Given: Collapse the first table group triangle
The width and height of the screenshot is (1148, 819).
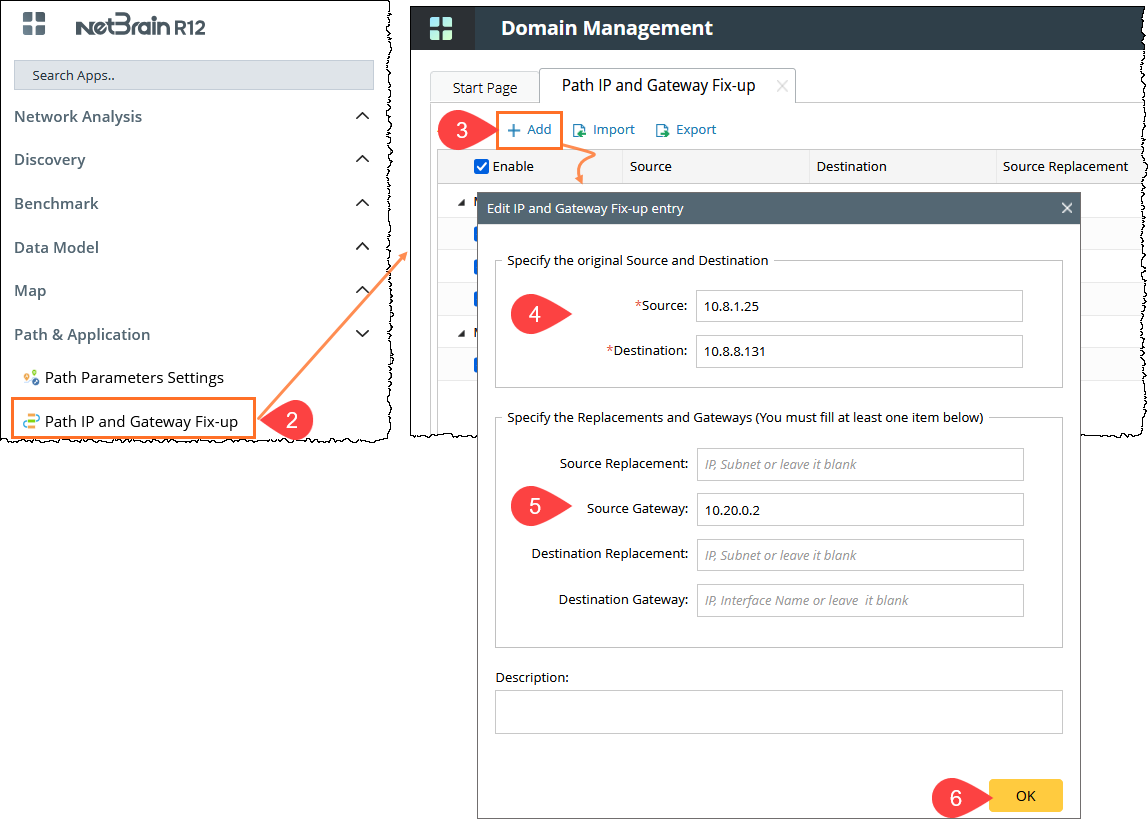Looking at the screenshot, I should (x=461, y=202).
